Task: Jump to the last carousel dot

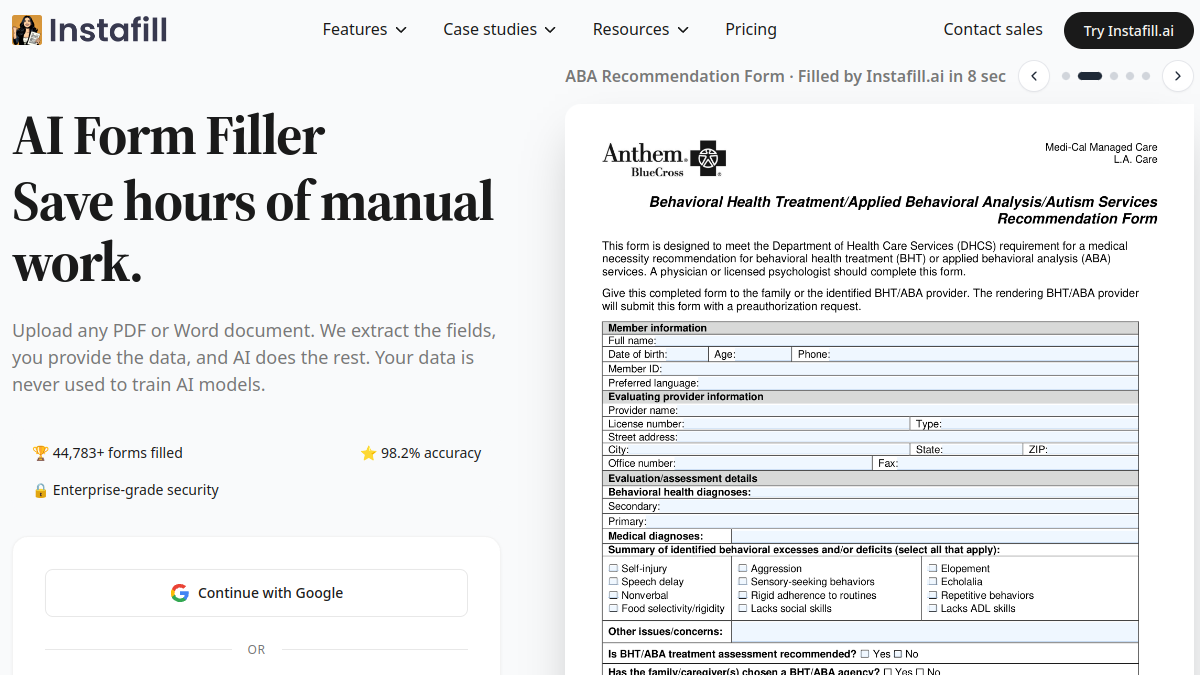Action: click(1146, 76)
